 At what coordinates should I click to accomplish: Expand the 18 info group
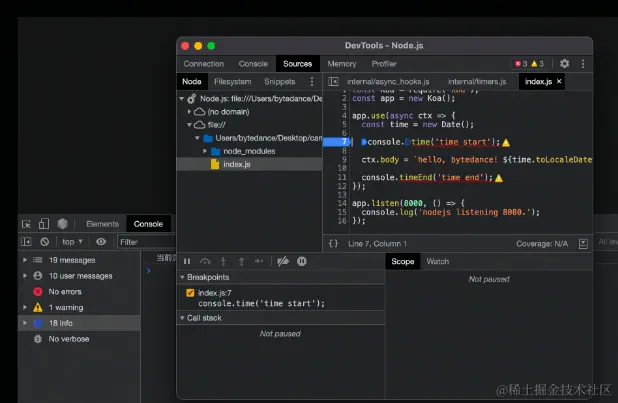click(x=25, y=323)
